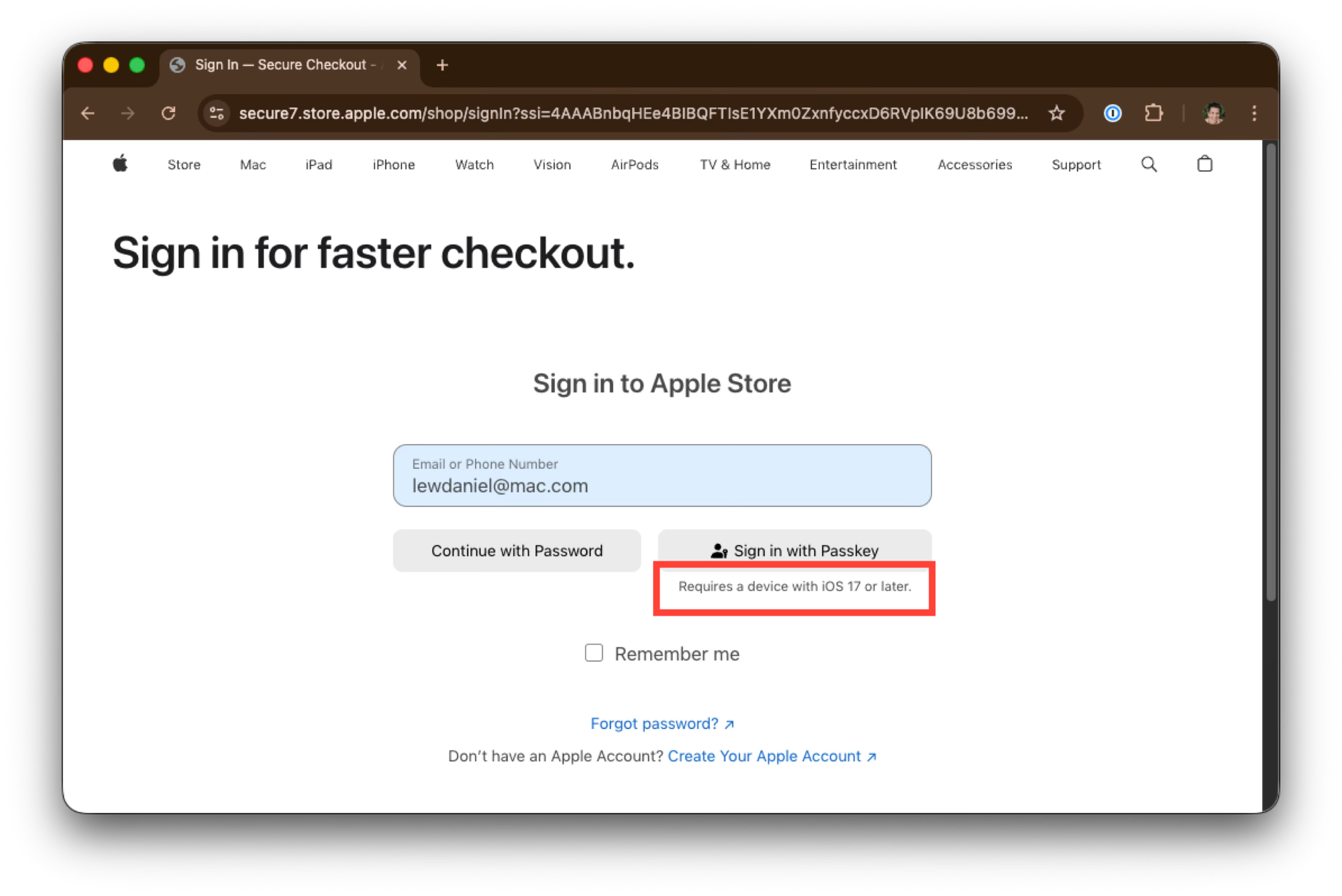Click the green fullscreen window button

(x=137, y=65)
